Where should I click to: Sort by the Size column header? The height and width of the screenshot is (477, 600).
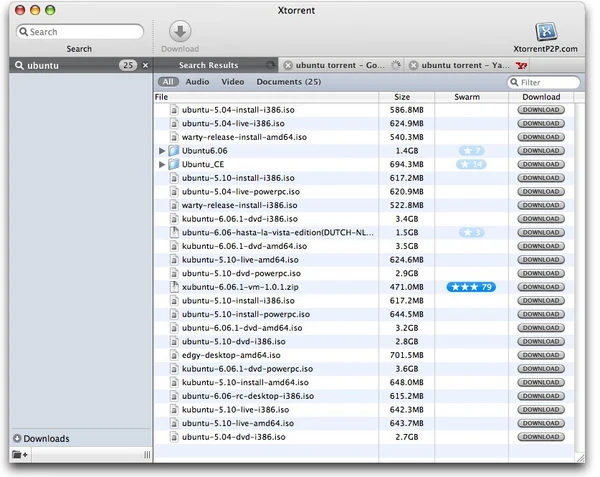tap(406, 97)
